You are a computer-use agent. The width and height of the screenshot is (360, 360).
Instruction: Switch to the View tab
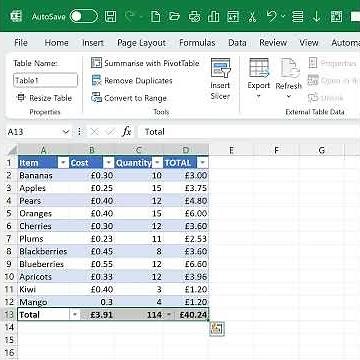[308, 43]
